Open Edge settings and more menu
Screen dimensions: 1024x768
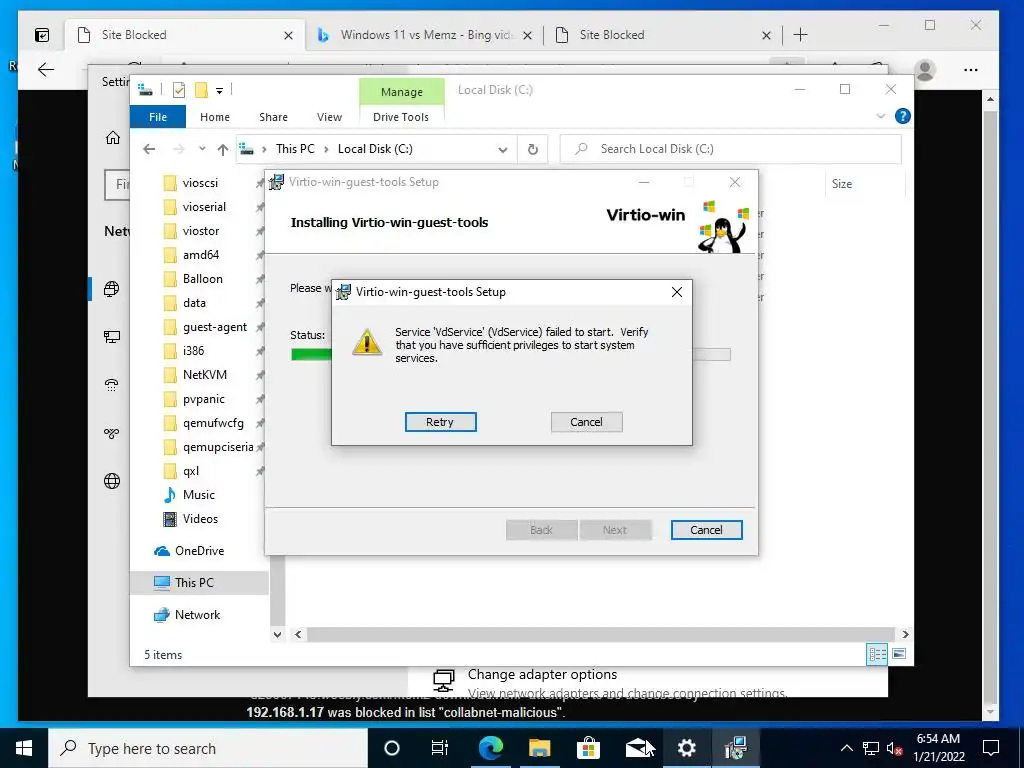[971, 70]
